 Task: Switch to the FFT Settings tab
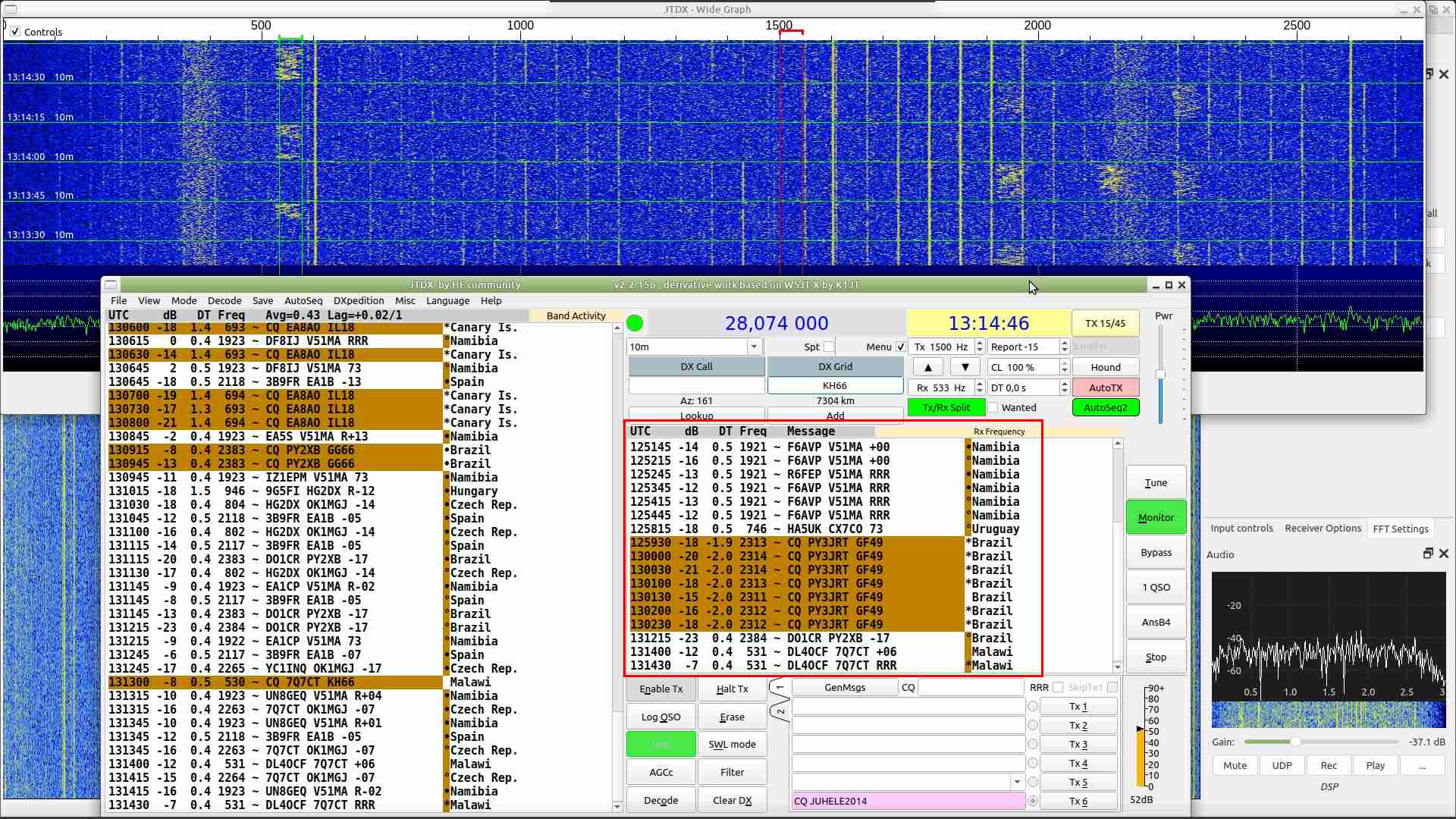coord(1400,529)
